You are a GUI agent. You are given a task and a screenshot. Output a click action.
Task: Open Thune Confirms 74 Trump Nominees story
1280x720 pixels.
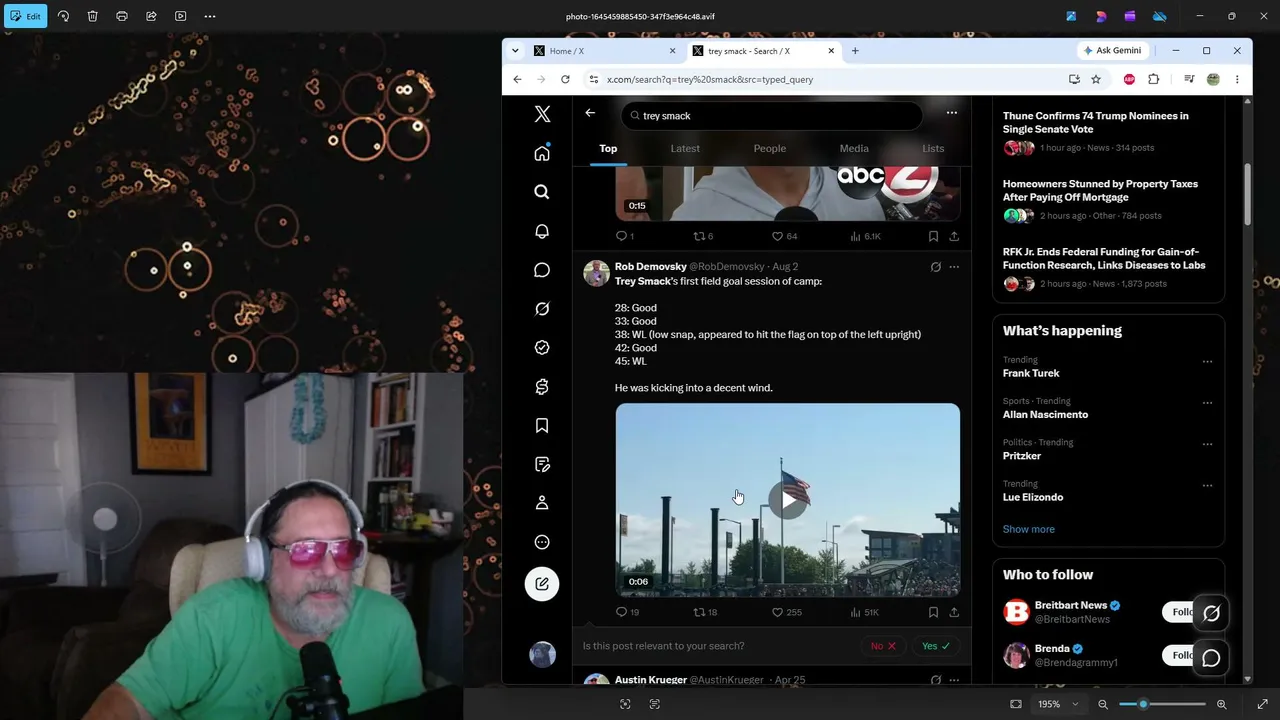[1096, 122]
